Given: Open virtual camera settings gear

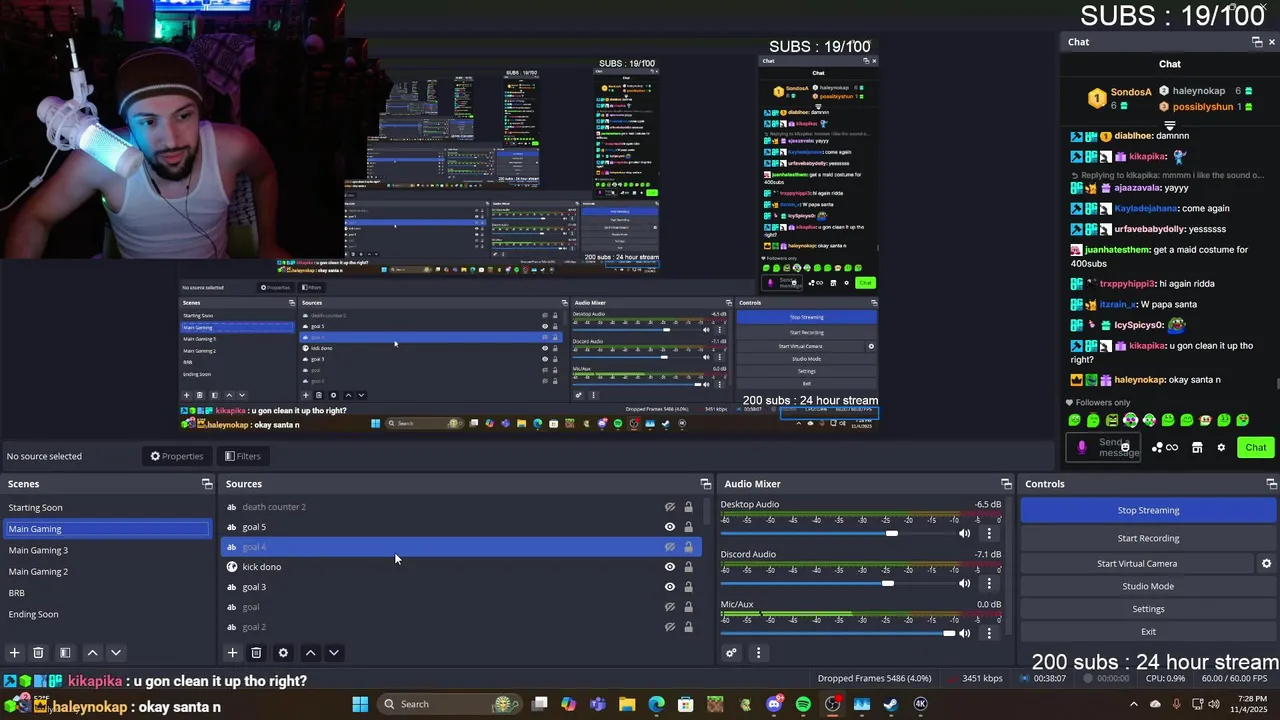Looking at the screenshot, I should 1266,564.
